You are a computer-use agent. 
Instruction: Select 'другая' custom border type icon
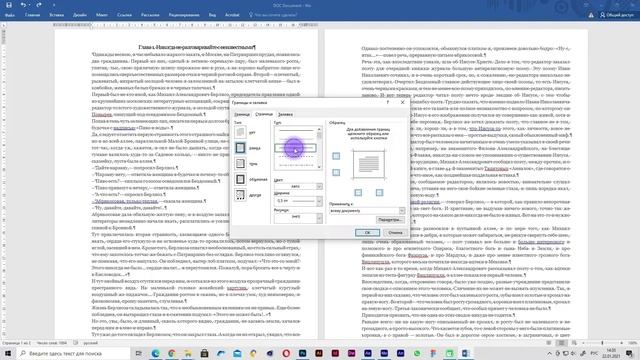[240, 195]
